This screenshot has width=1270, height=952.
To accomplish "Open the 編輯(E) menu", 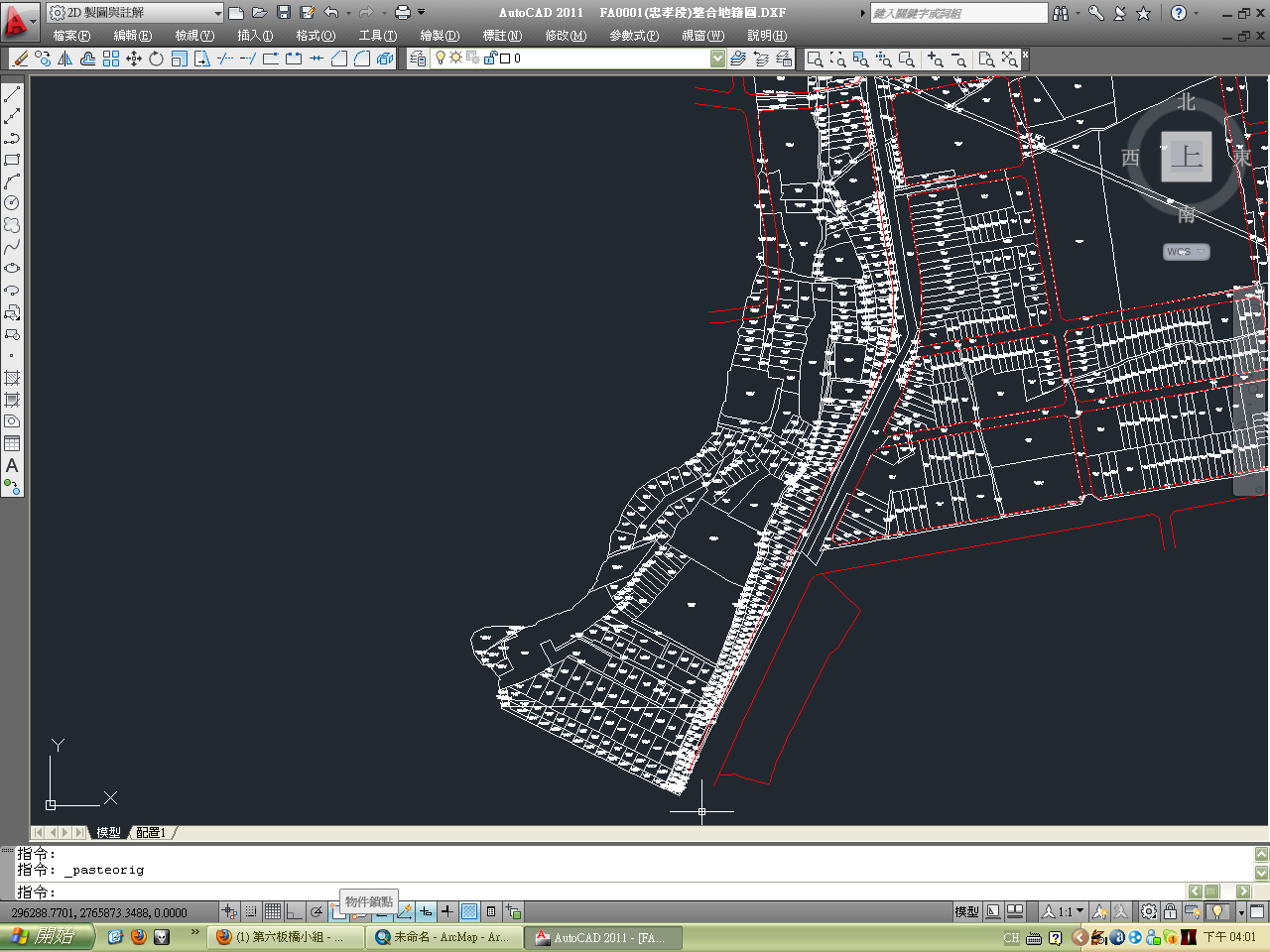I will click(x=133, y=36).
